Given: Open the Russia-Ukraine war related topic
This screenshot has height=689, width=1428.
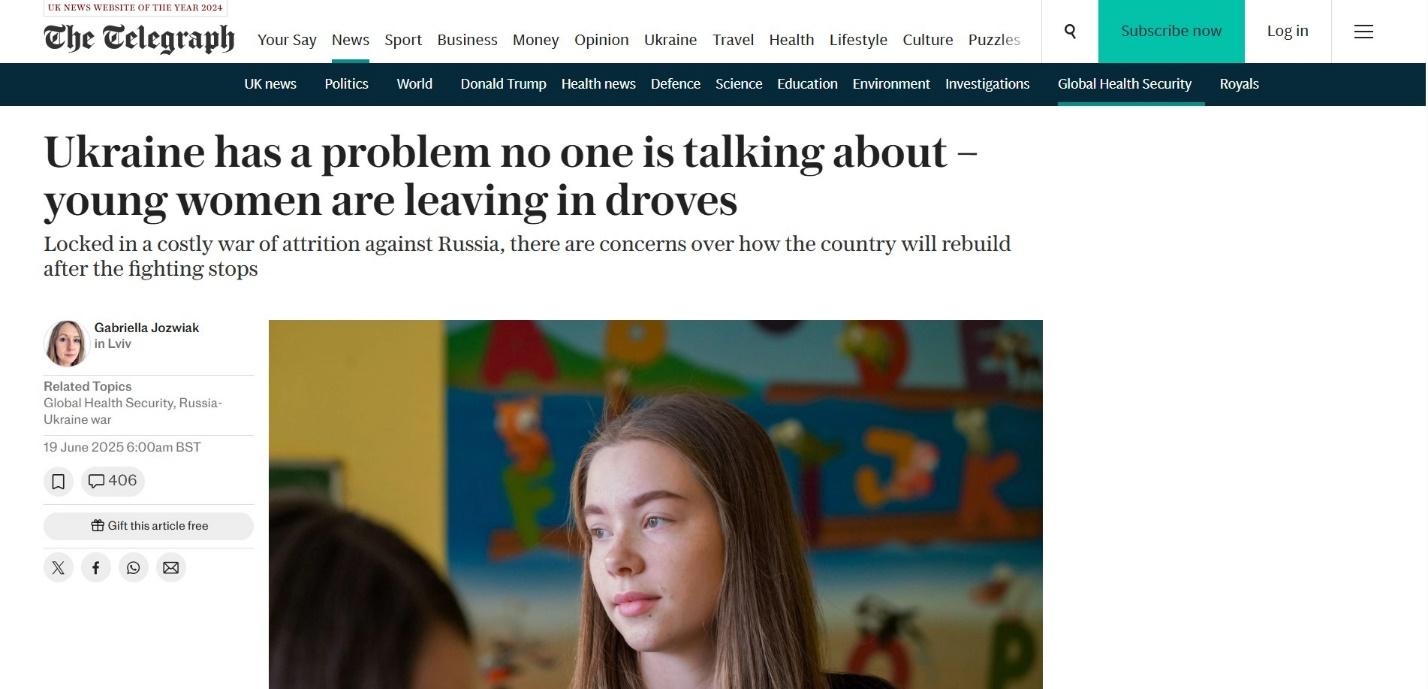Looking at the screenshot, I should click(x=132, y=411).
